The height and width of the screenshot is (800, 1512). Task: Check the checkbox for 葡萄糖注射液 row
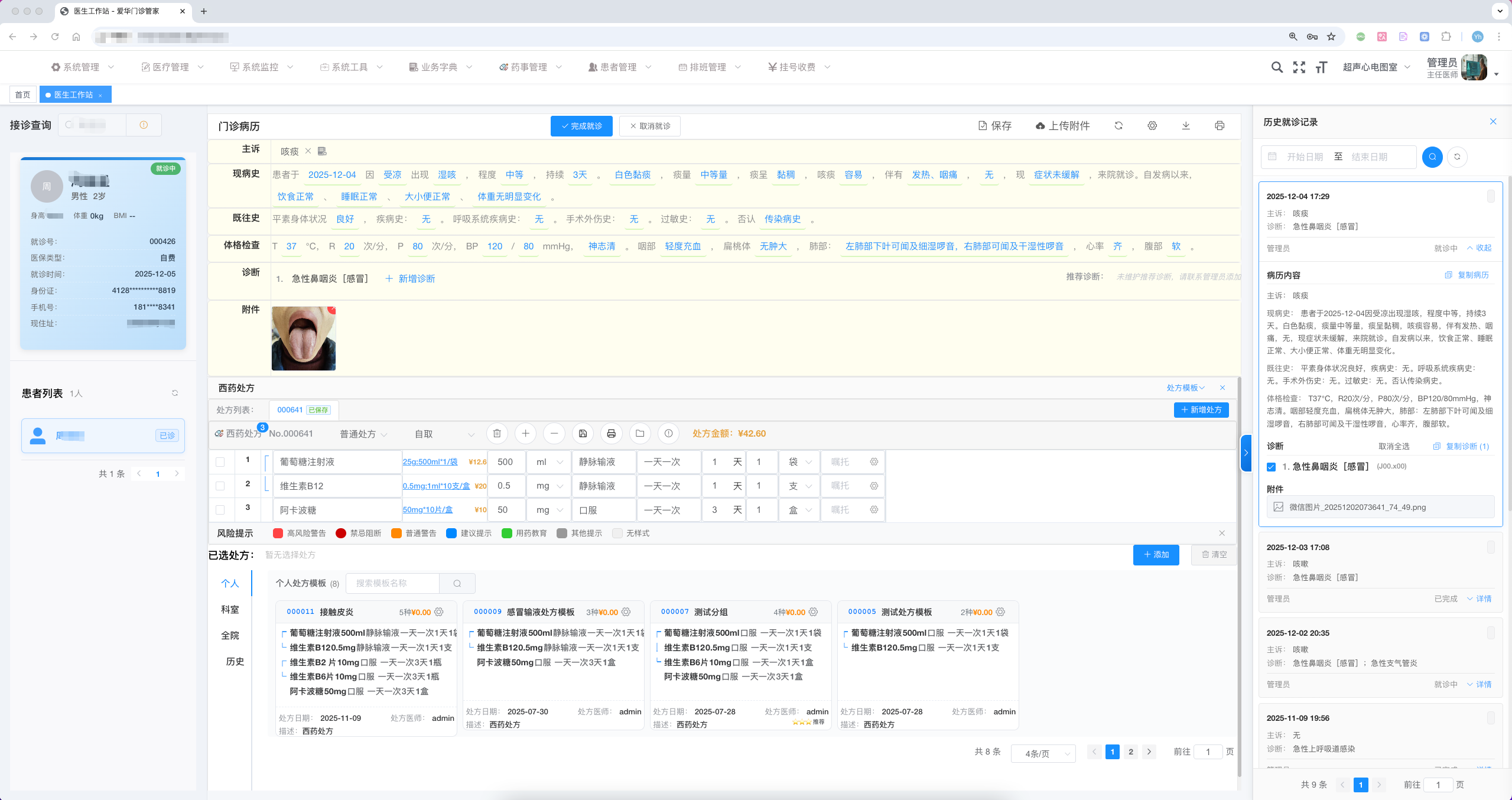pos(220,462)
